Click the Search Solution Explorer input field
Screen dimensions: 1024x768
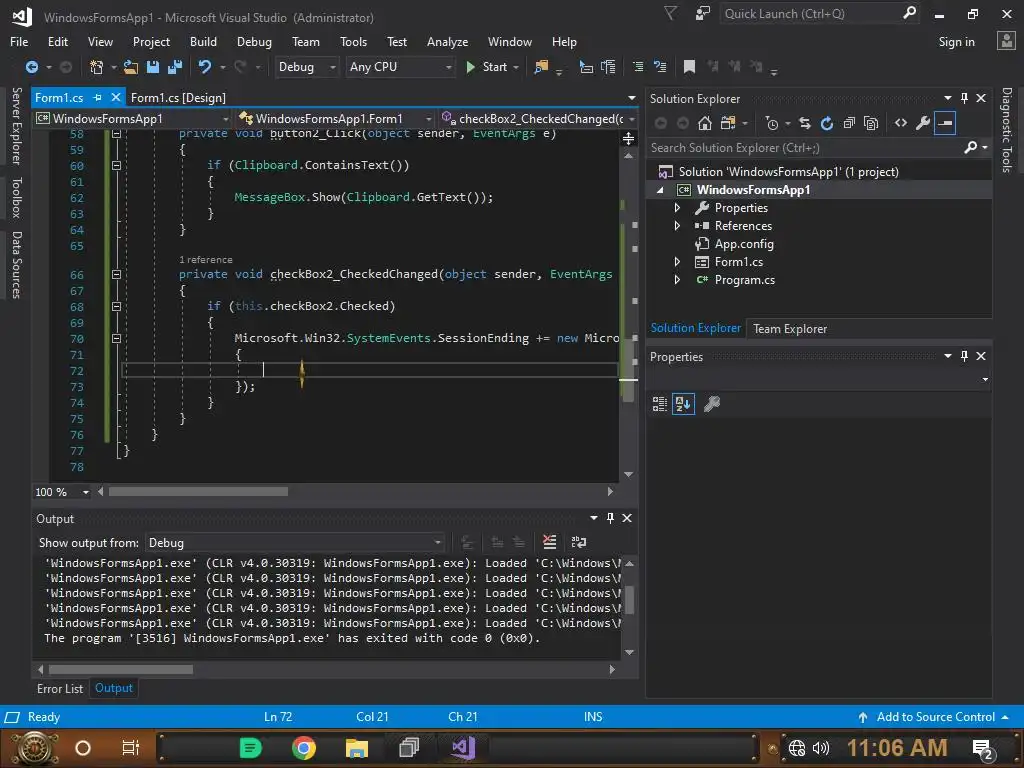[805, 148]
